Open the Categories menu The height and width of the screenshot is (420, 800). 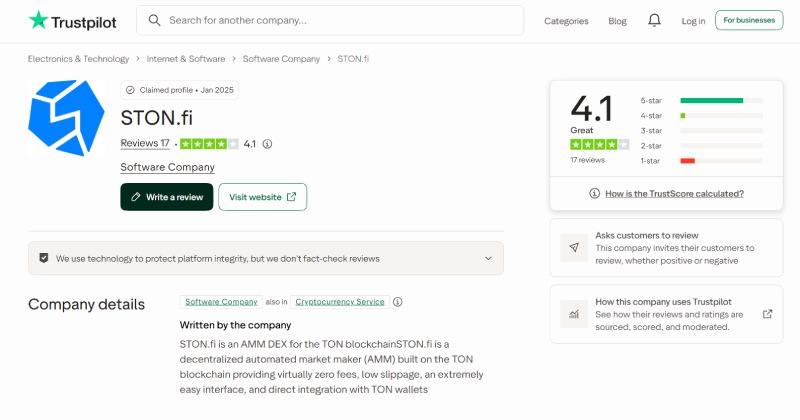pyautogui.click(x=566, y=21)
